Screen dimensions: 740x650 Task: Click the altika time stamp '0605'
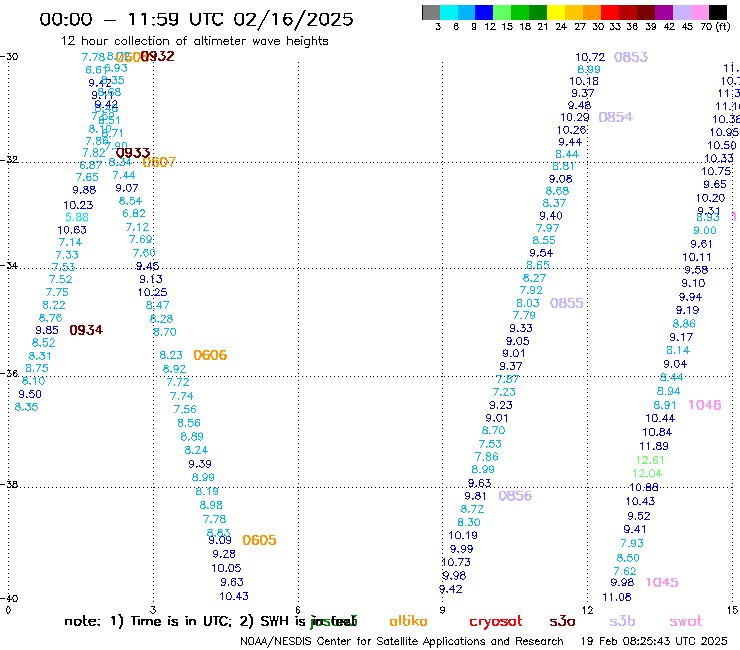tap(259, 540)
